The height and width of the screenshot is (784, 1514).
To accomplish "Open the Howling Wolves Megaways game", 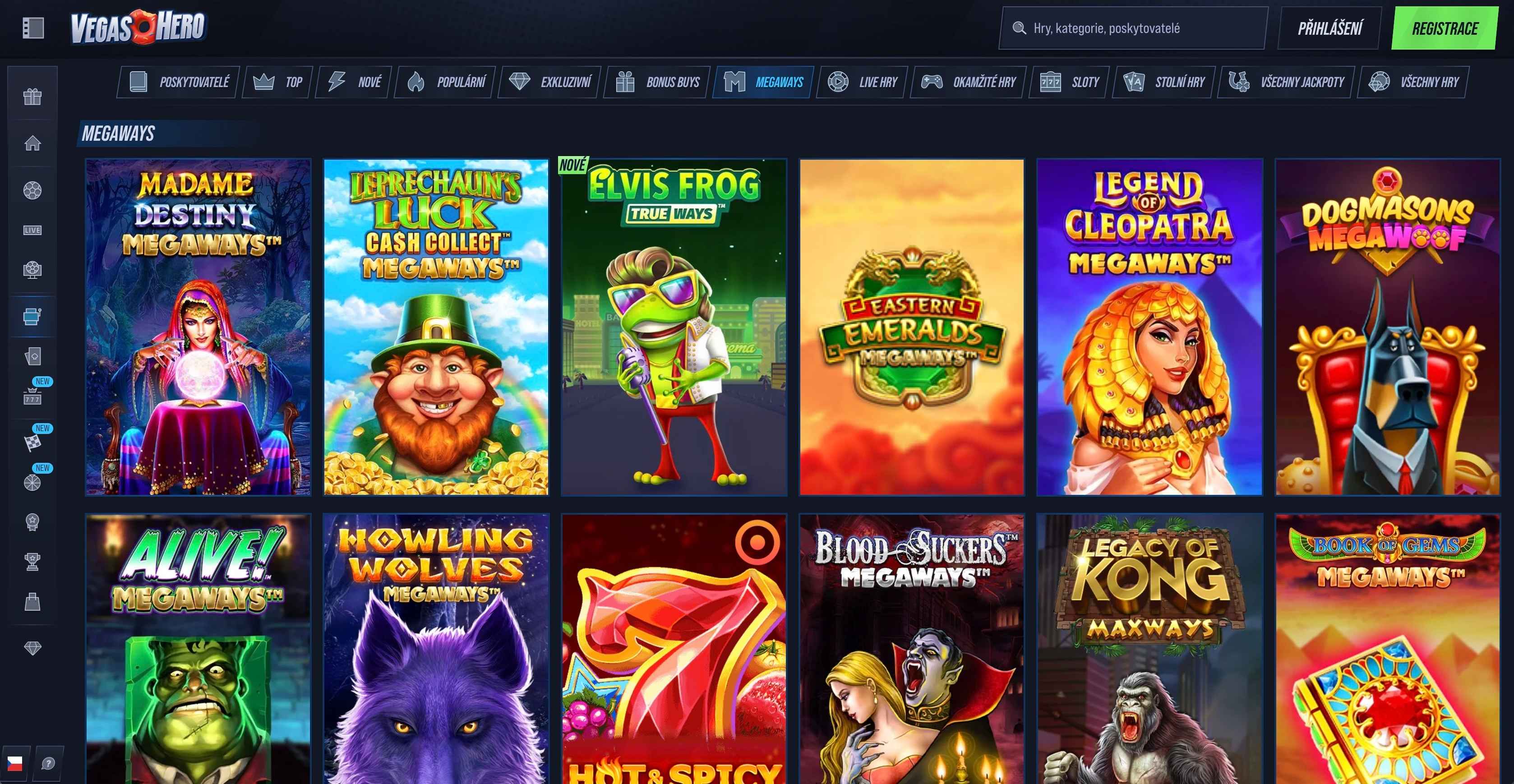I will click(x=436, y=649).
